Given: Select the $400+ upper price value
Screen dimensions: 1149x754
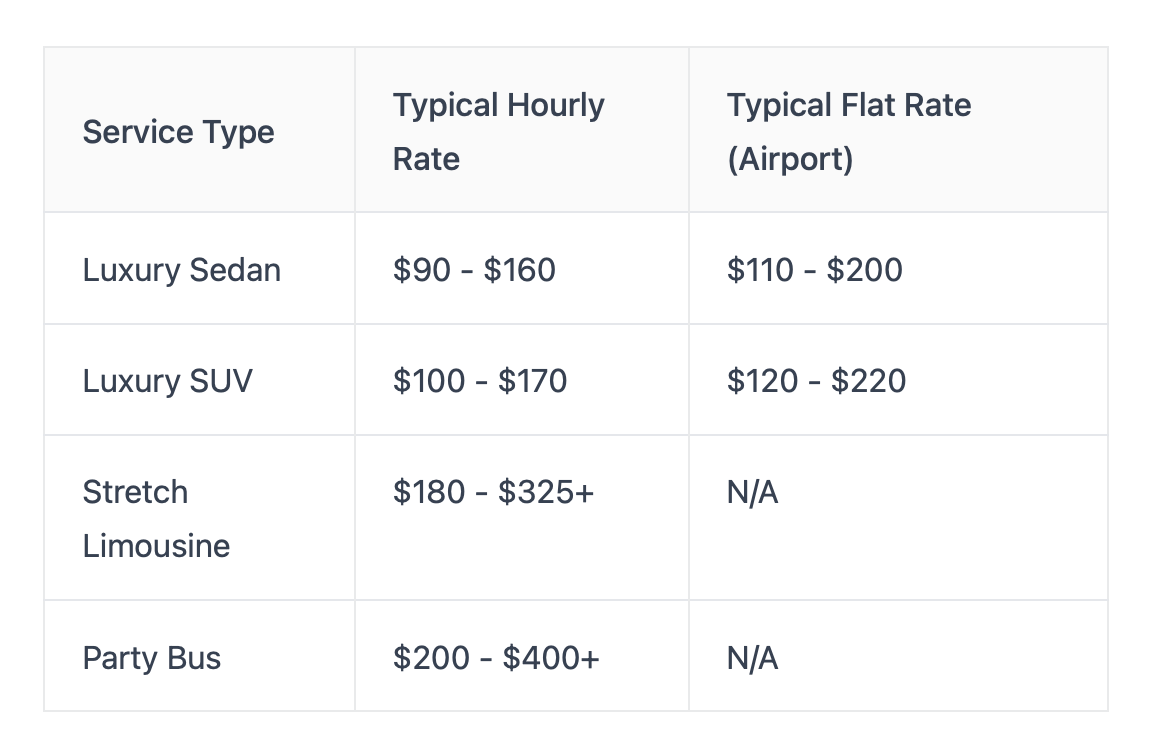Looking at the screenshot, I should [x=551, y=658].
